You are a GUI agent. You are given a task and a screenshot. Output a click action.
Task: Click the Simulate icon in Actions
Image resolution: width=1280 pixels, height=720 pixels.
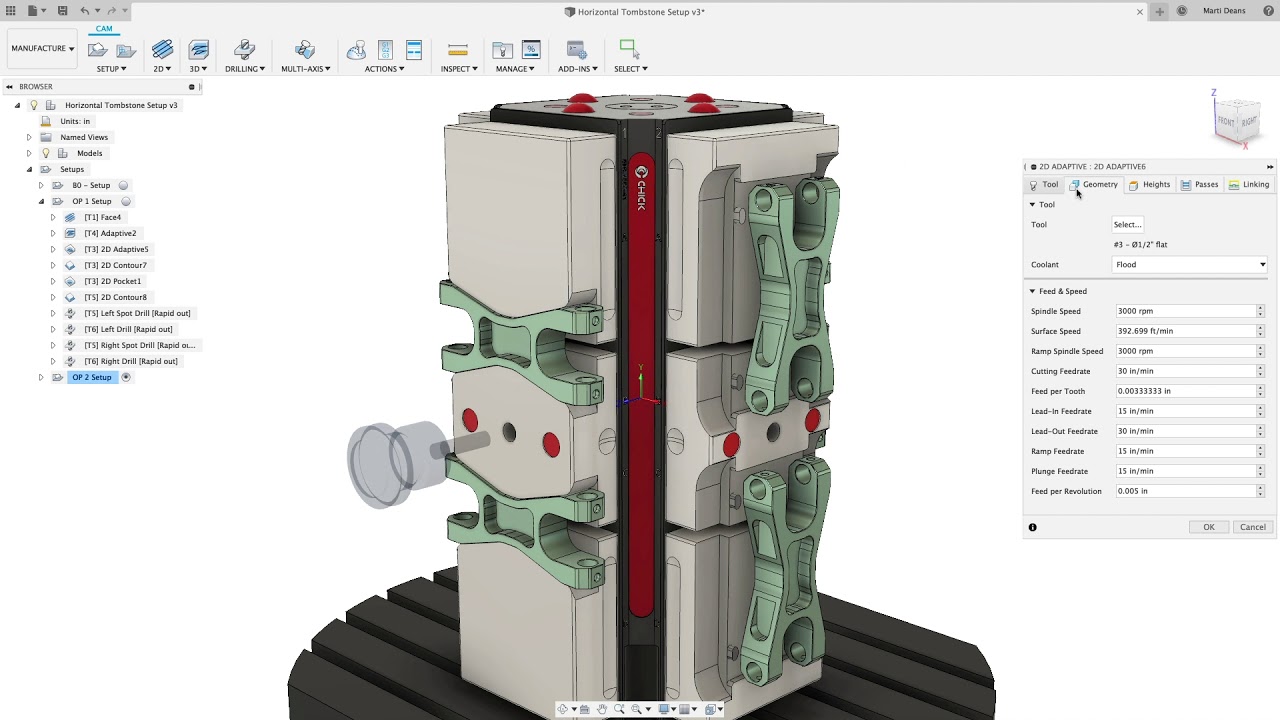click(x=356, y=50)
